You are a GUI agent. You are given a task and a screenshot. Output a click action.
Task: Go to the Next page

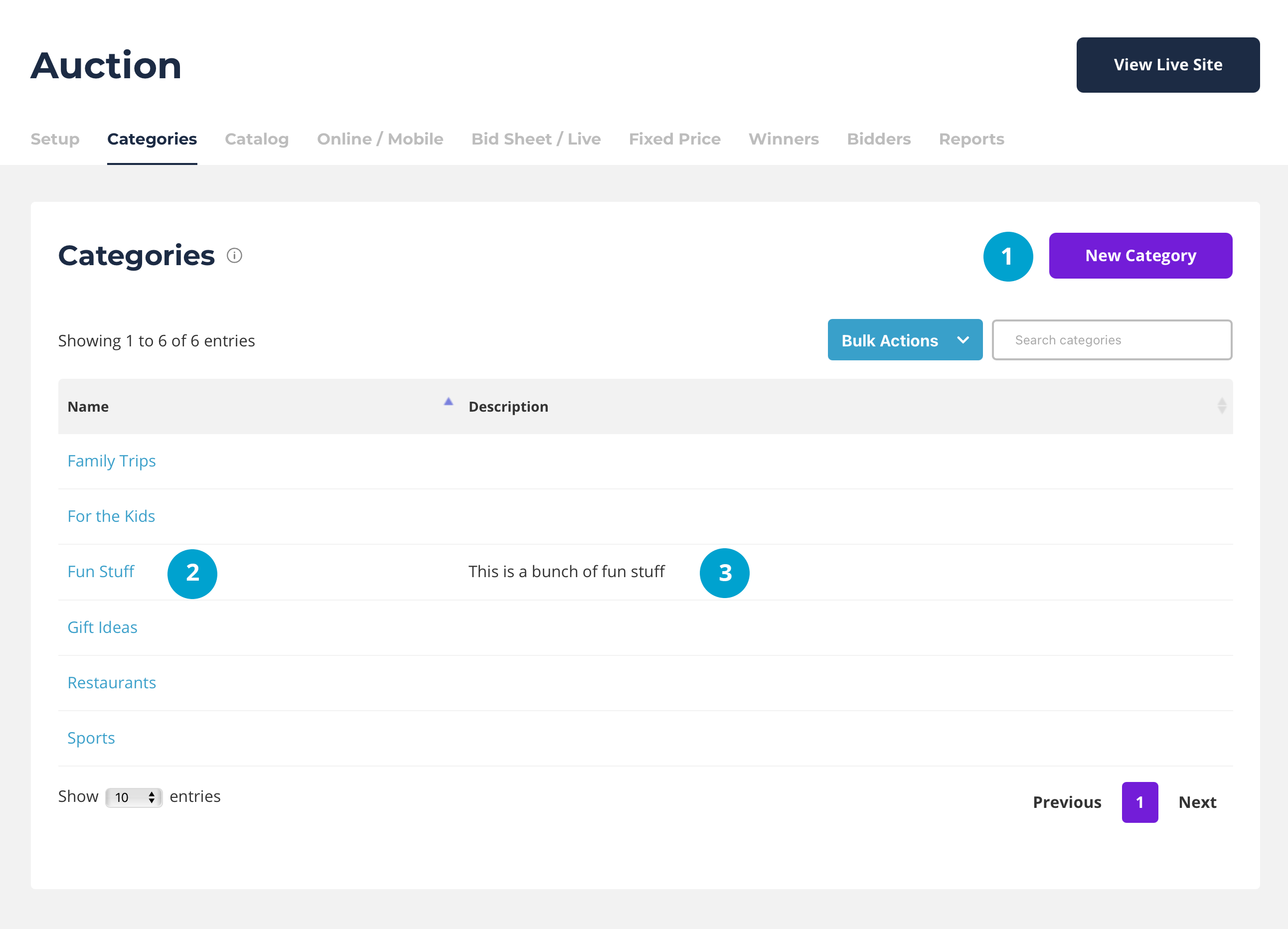coord(1197,802)
